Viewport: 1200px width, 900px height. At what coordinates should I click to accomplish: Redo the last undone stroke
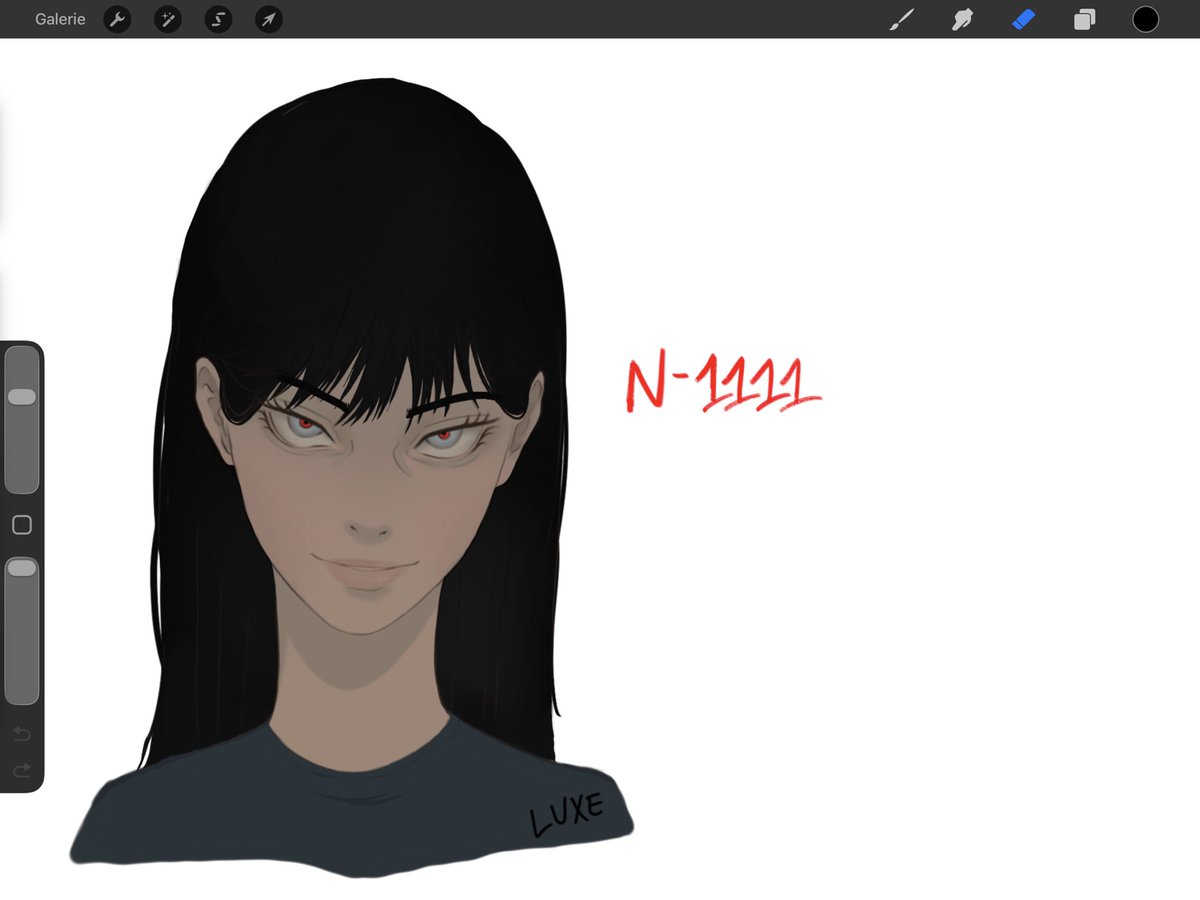(22, 770)
